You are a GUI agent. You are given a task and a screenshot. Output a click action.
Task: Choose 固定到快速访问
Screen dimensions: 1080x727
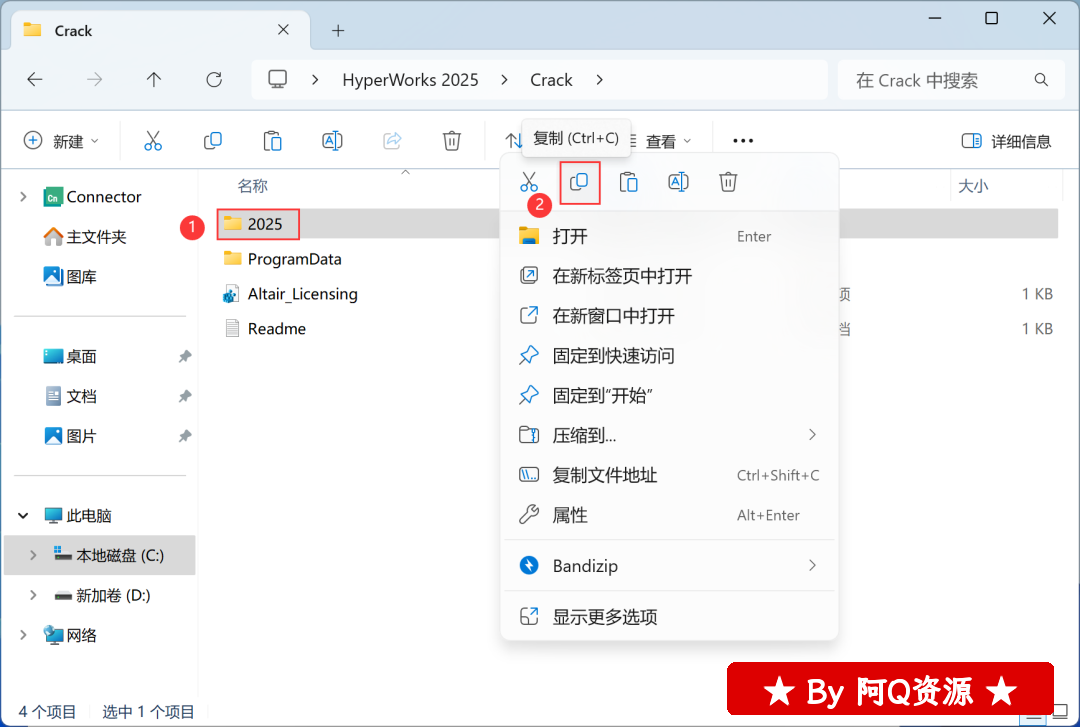(x=669, y=356)
